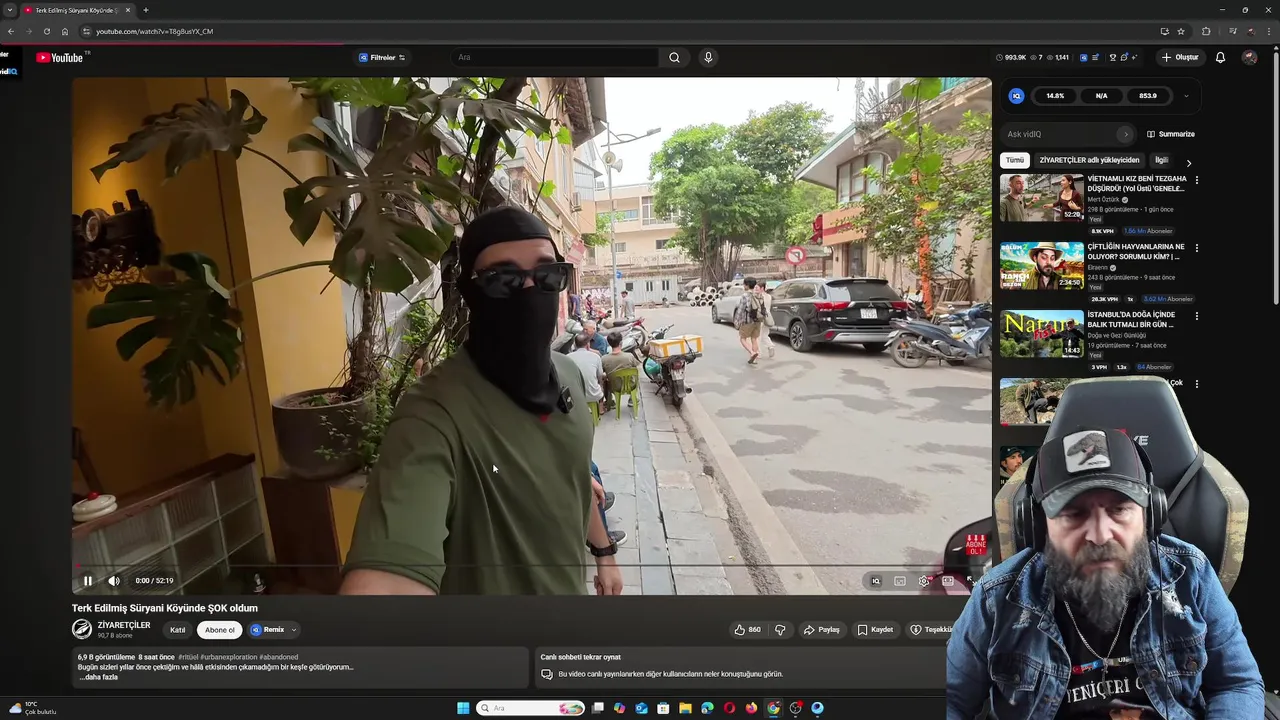Click the Katıl join button

(x=178, y=630)
